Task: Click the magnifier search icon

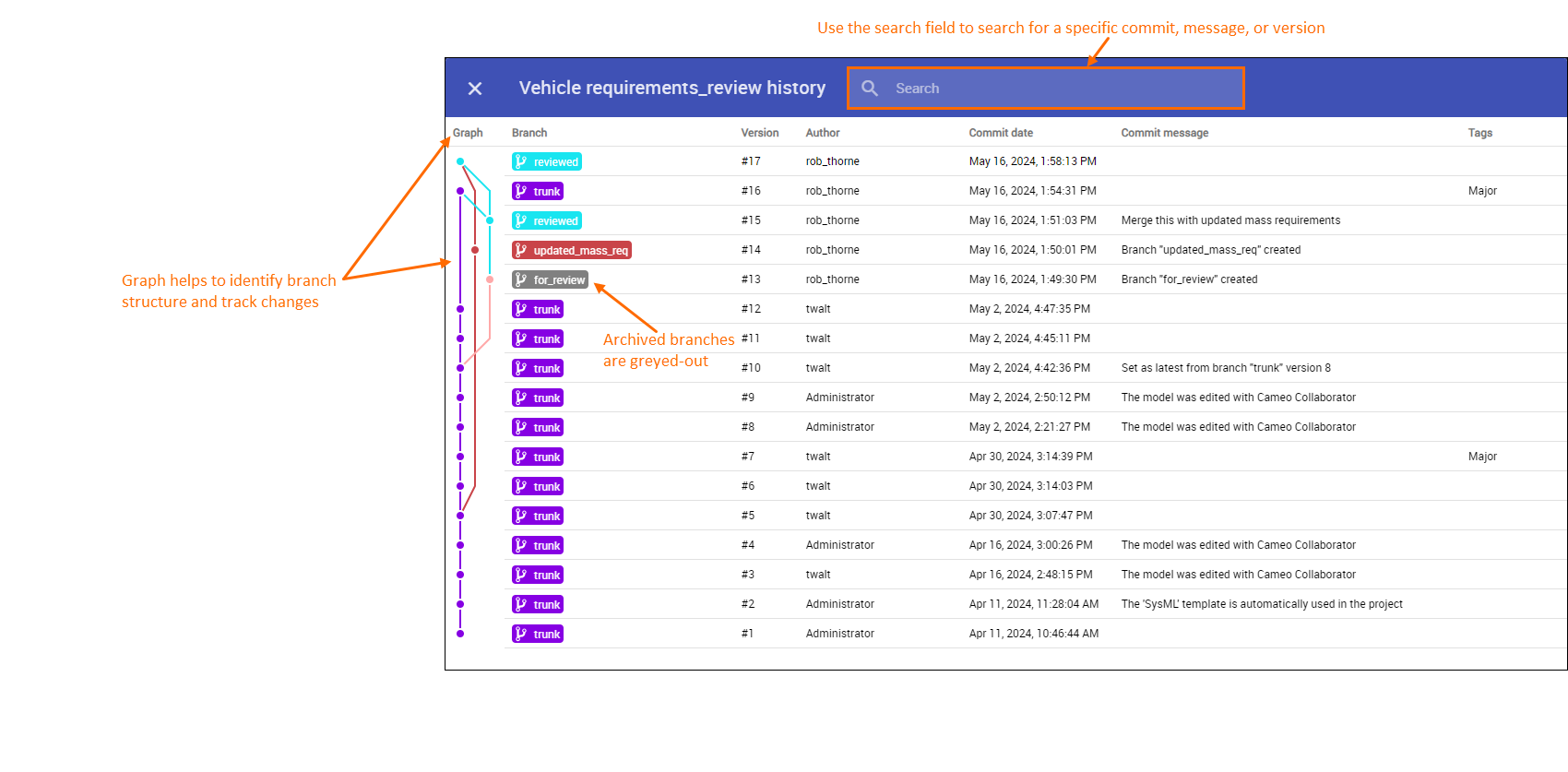Action: (x=870, y=89)
